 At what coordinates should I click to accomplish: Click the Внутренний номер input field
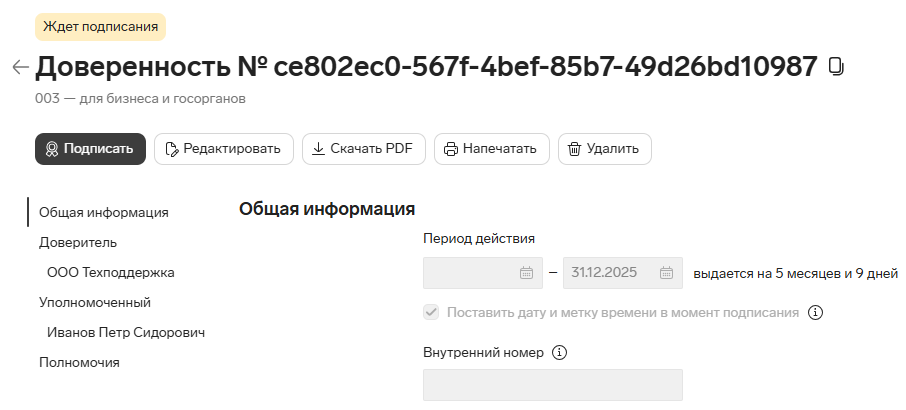click(x=552, y=385)
